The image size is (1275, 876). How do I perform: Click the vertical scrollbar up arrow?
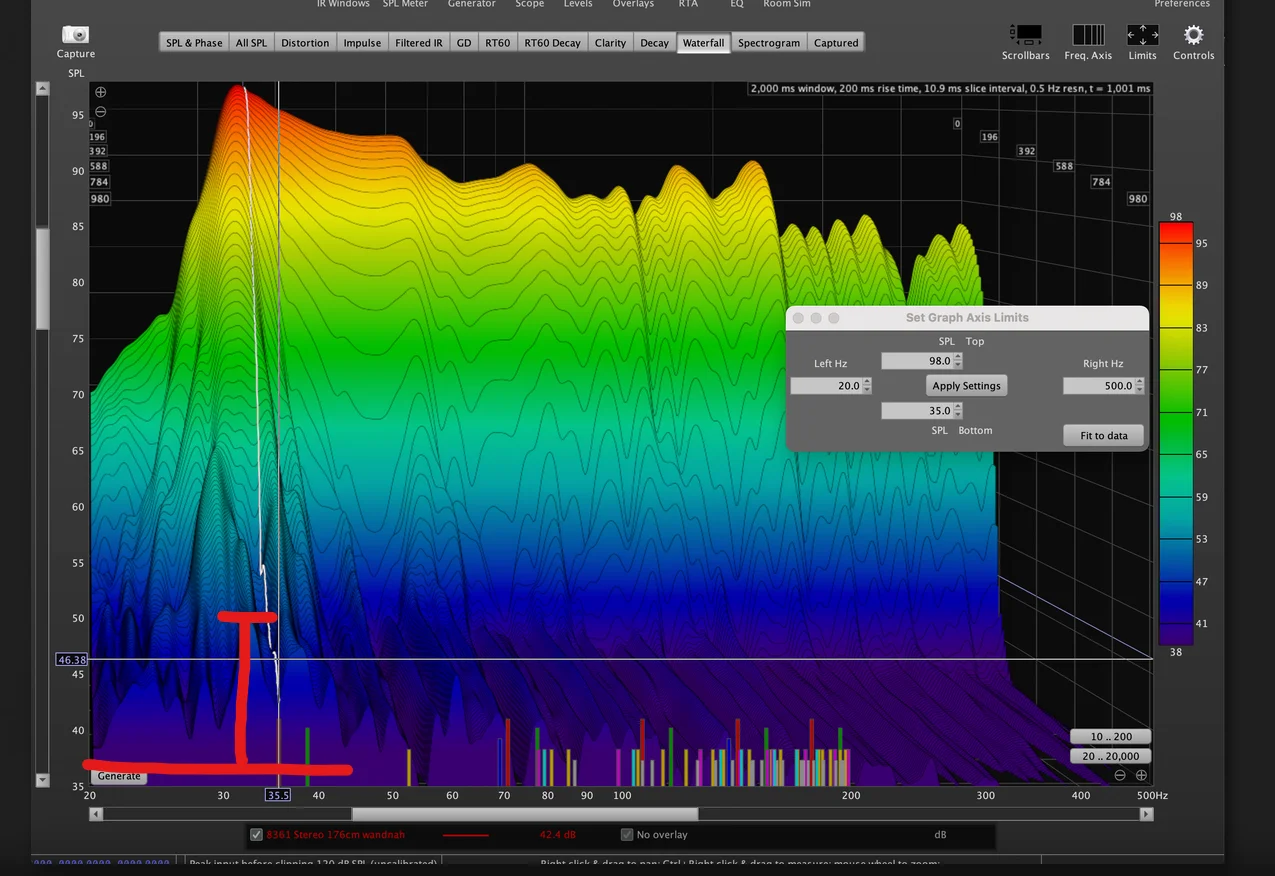[x=42, y=89]
